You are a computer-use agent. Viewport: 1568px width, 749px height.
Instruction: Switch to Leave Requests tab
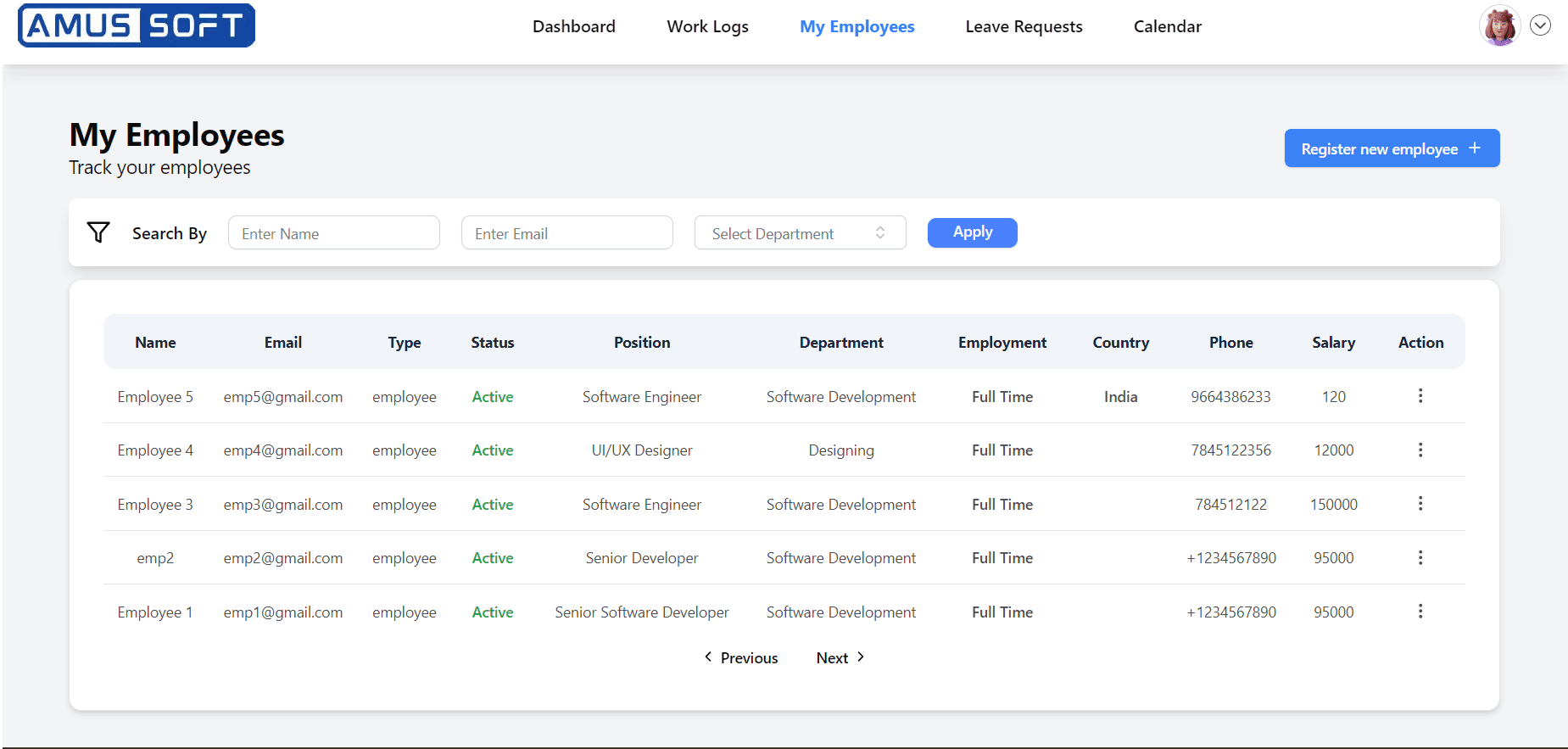1024,26
